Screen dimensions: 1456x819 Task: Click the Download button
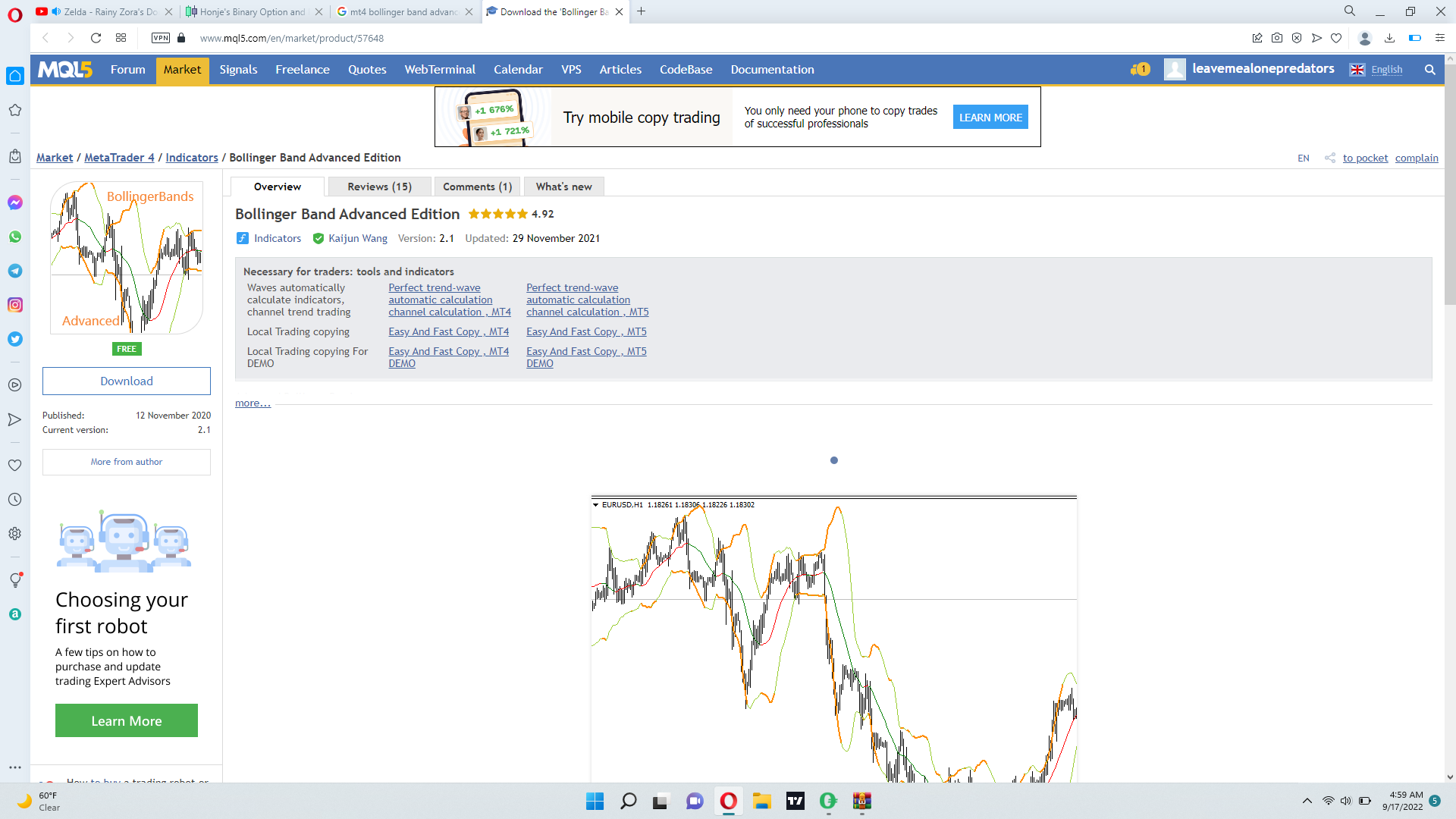pyautogui.click(x=127, y=381)
